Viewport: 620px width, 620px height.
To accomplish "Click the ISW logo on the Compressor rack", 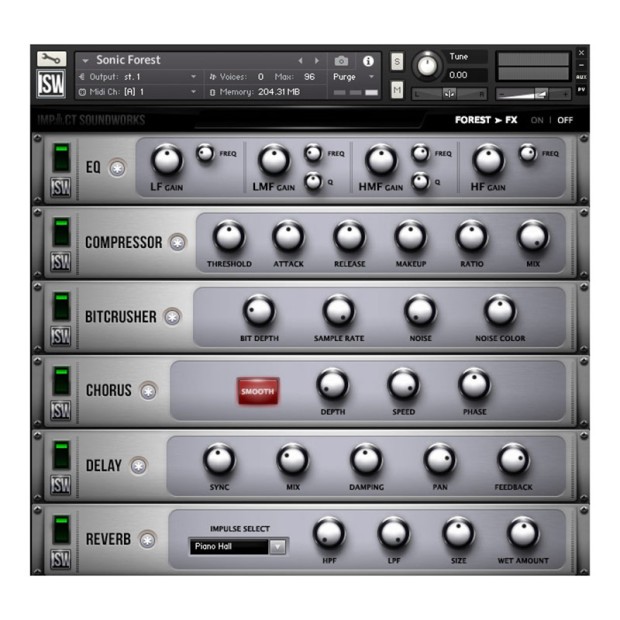I will 60,261.
